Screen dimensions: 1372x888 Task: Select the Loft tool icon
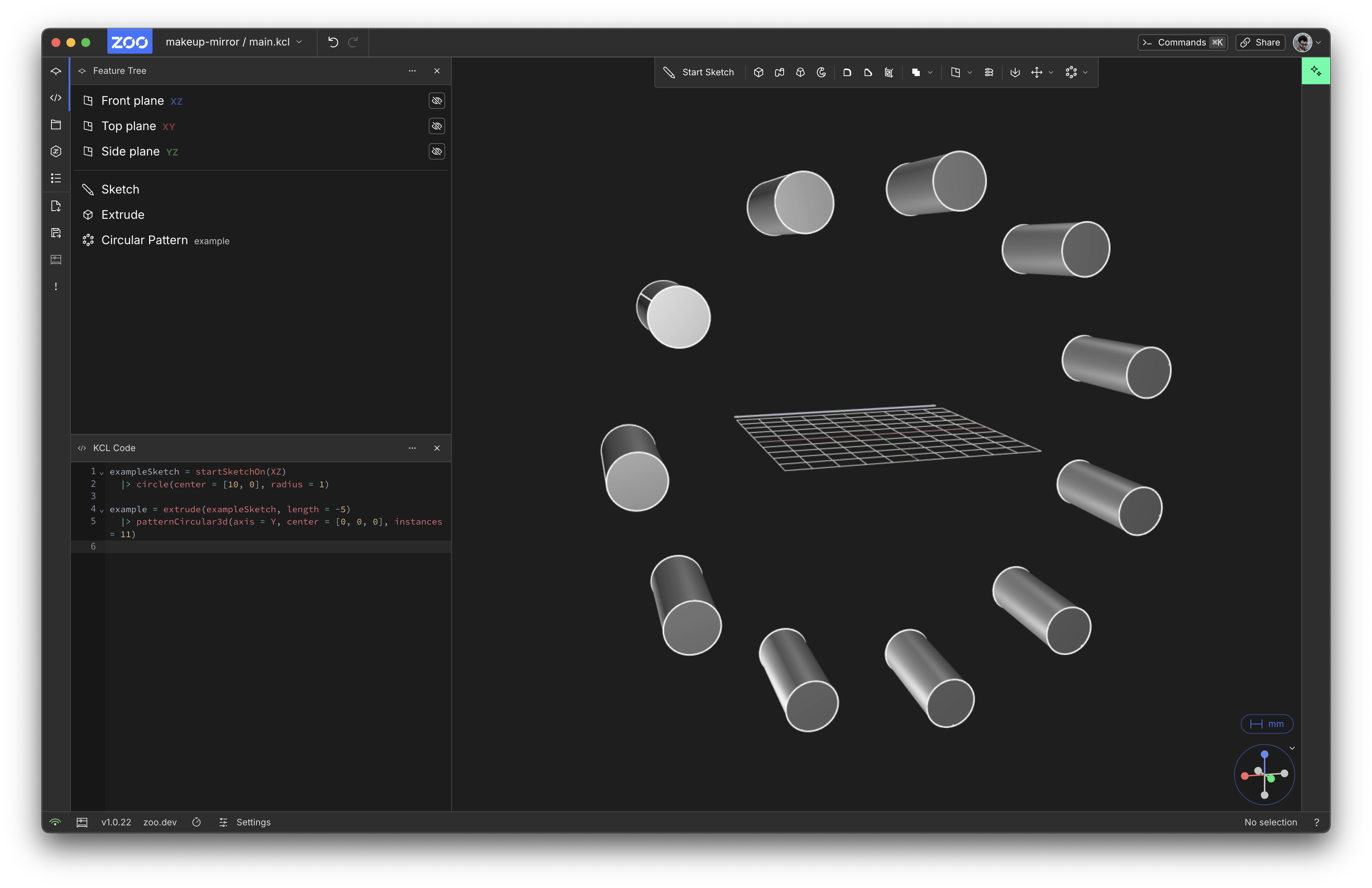pos(800,73)
